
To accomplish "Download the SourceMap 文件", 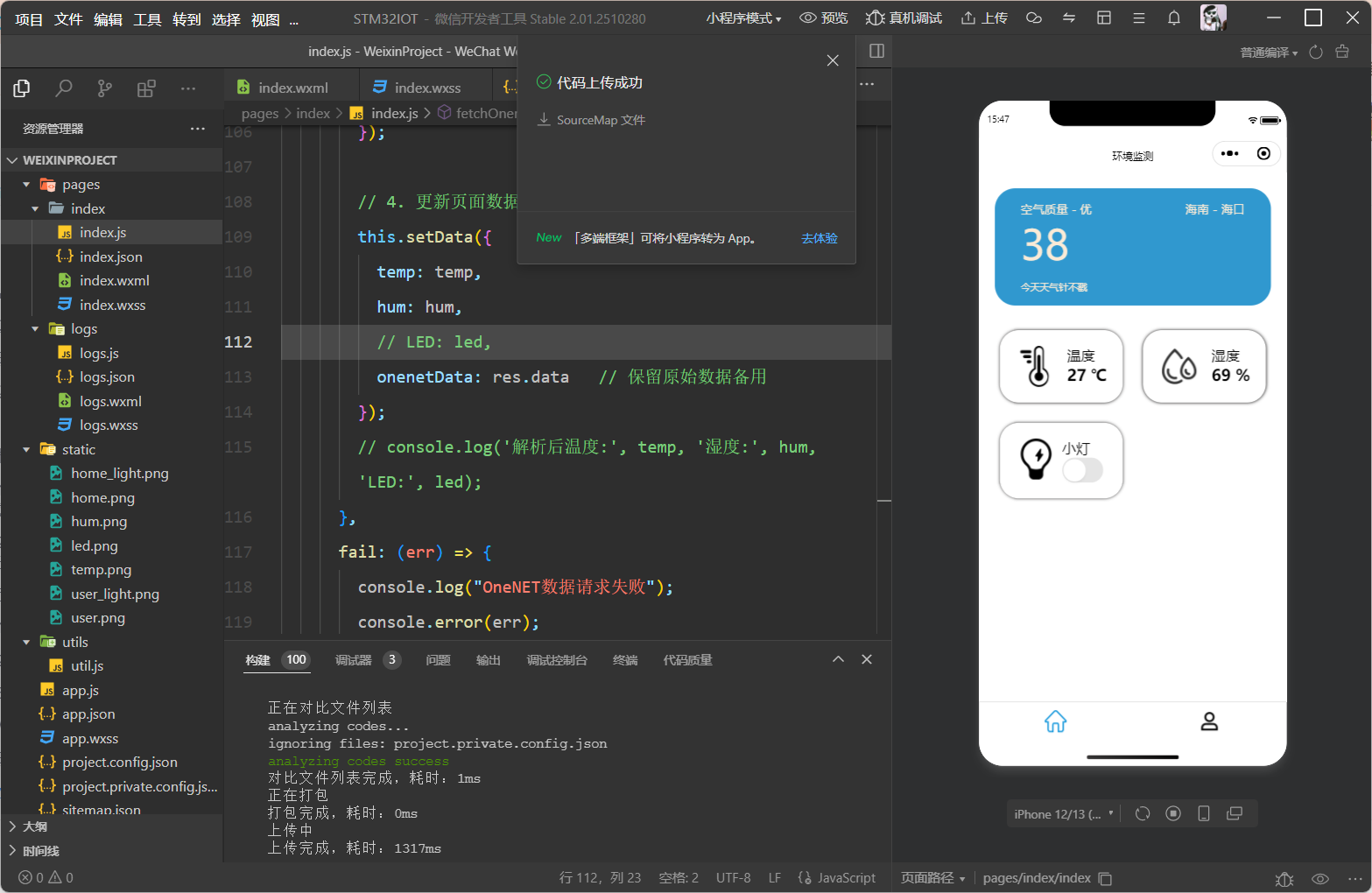I will pyautogui.click(x=591, y=120).
